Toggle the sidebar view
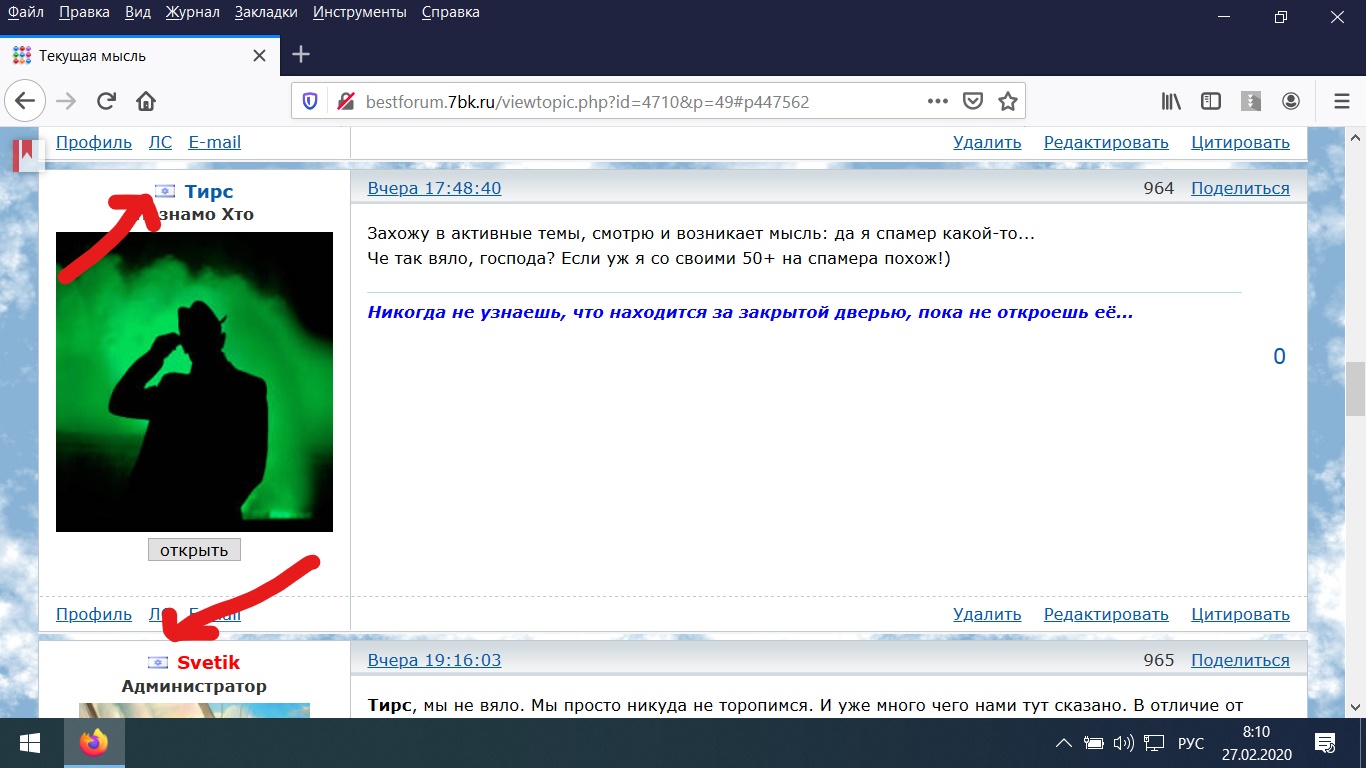 click(1211, 101)
